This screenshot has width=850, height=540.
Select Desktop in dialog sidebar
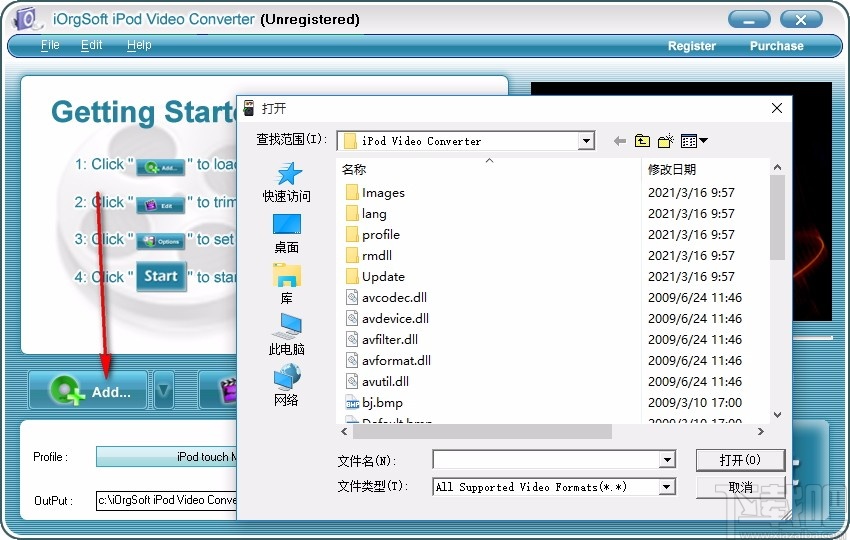286,234
